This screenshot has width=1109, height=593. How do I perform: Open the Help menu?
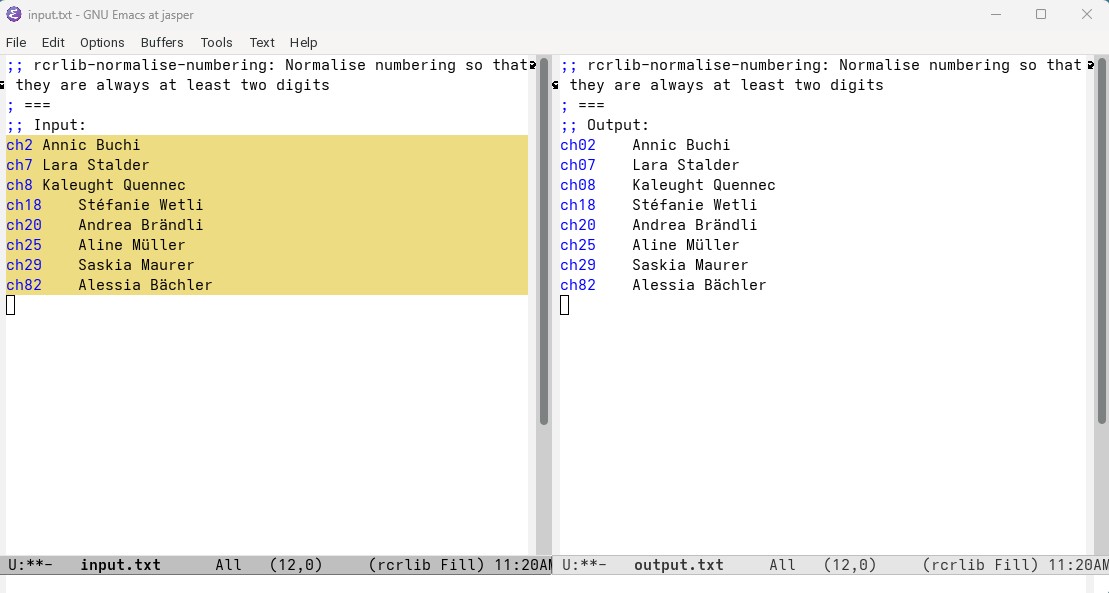tap(303, 42)
